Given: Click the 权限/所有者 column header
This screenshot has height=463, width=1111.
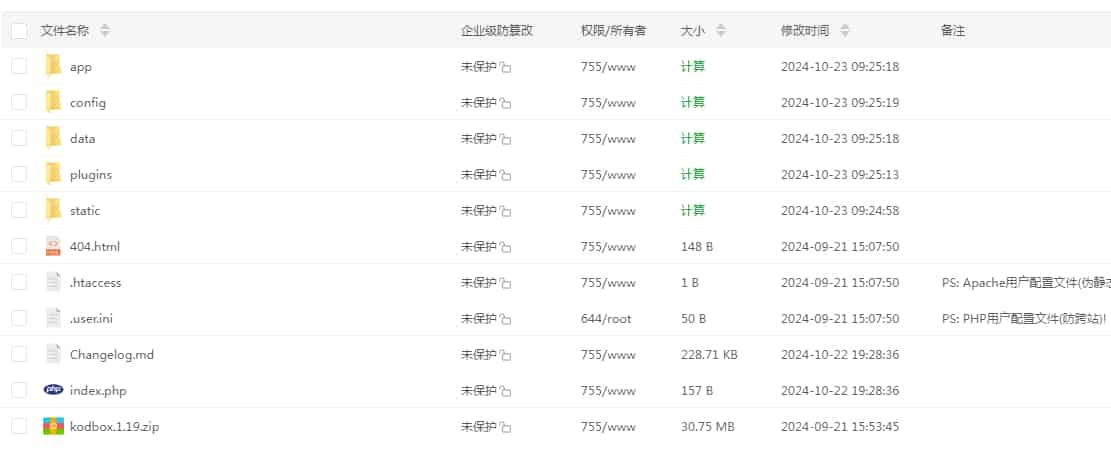Looking at the screenshot, I should 613,31.
